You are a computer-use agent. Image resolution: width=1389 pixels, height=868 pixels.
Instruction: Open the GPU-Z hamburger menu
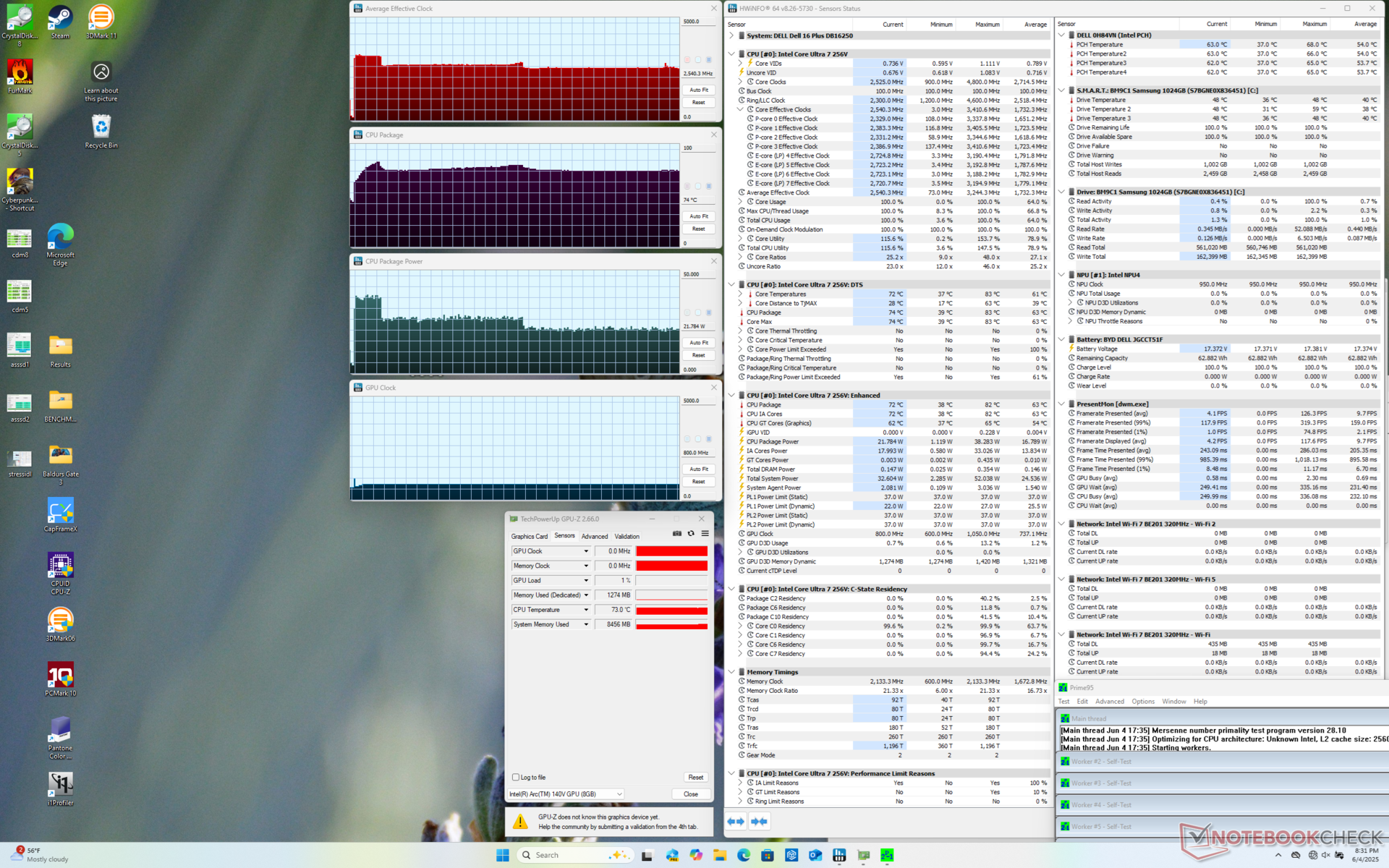(x=705, y=534)
